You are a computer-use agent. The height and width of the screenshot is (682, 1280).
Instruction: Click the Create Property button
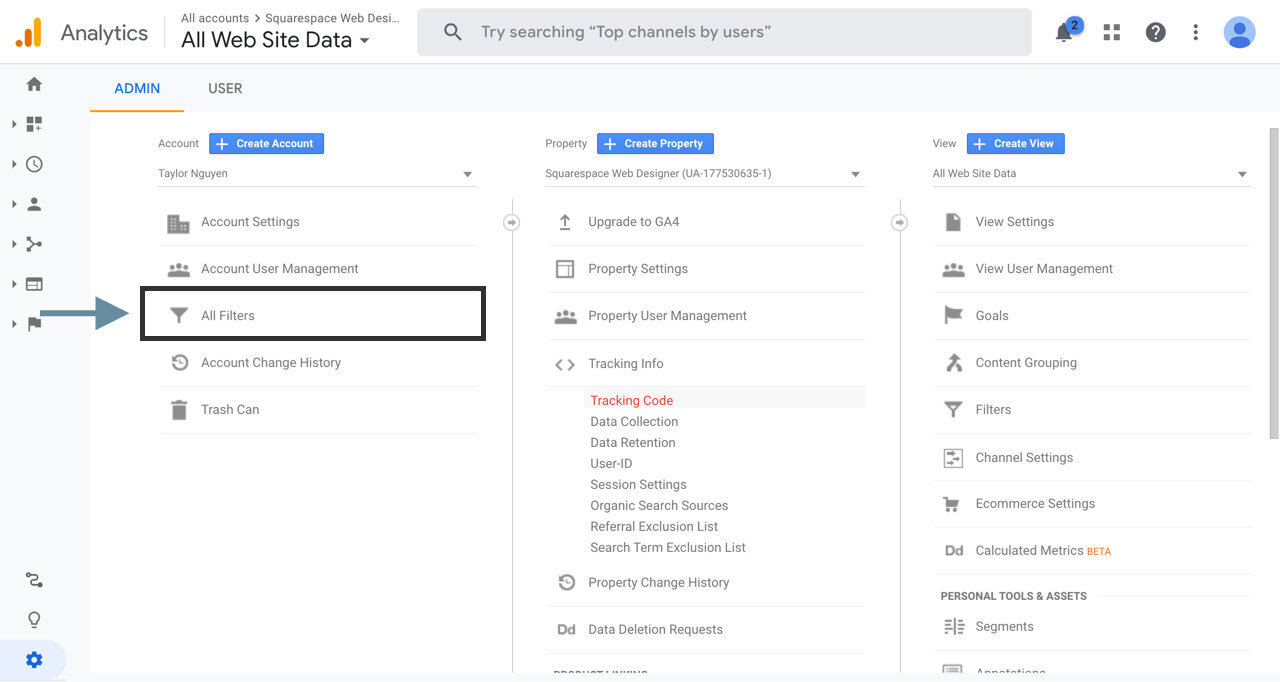click(x=655, y=143)
